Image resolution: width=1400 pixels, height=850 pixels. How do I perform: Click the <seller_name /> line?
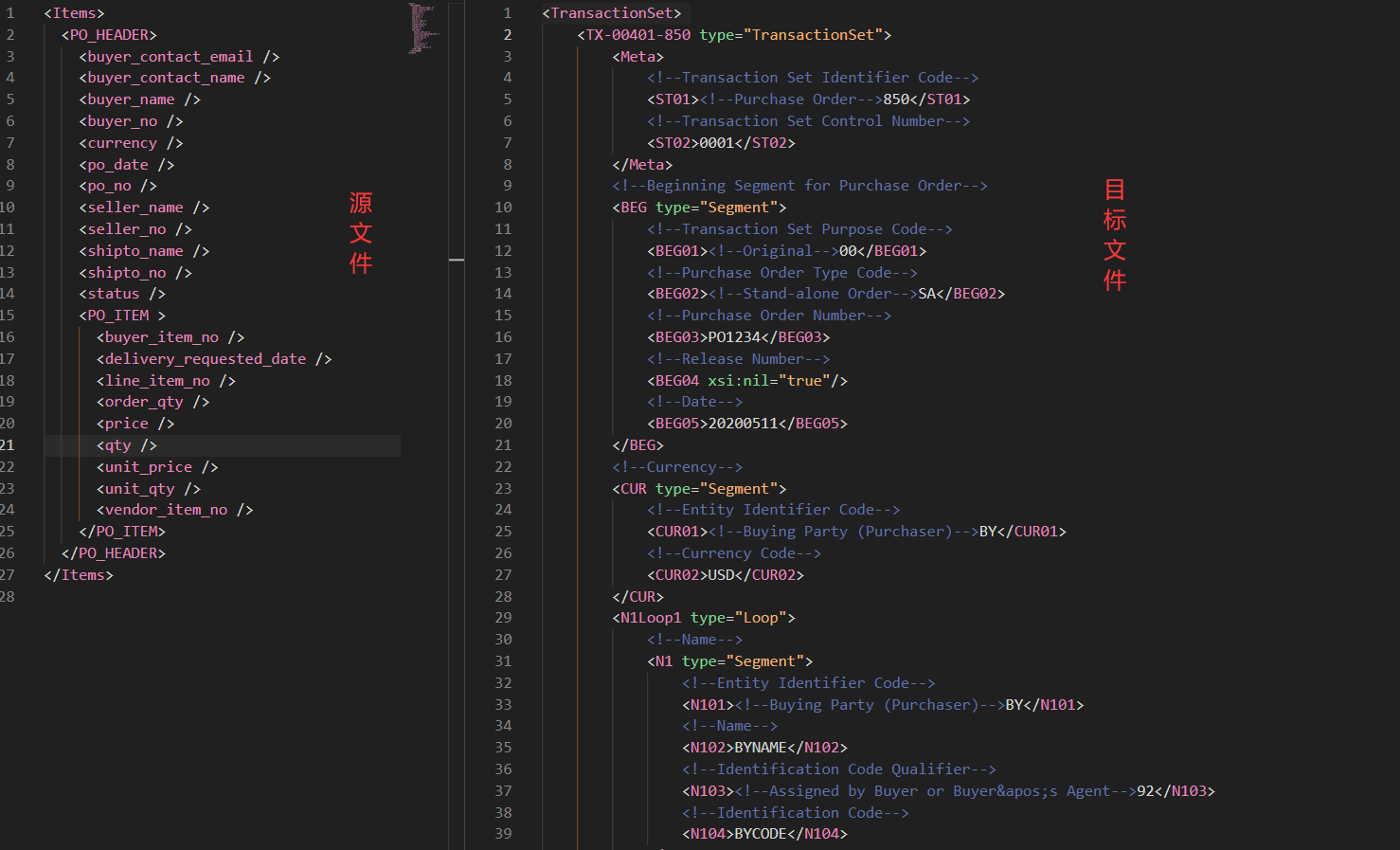(x=144, y=208)
